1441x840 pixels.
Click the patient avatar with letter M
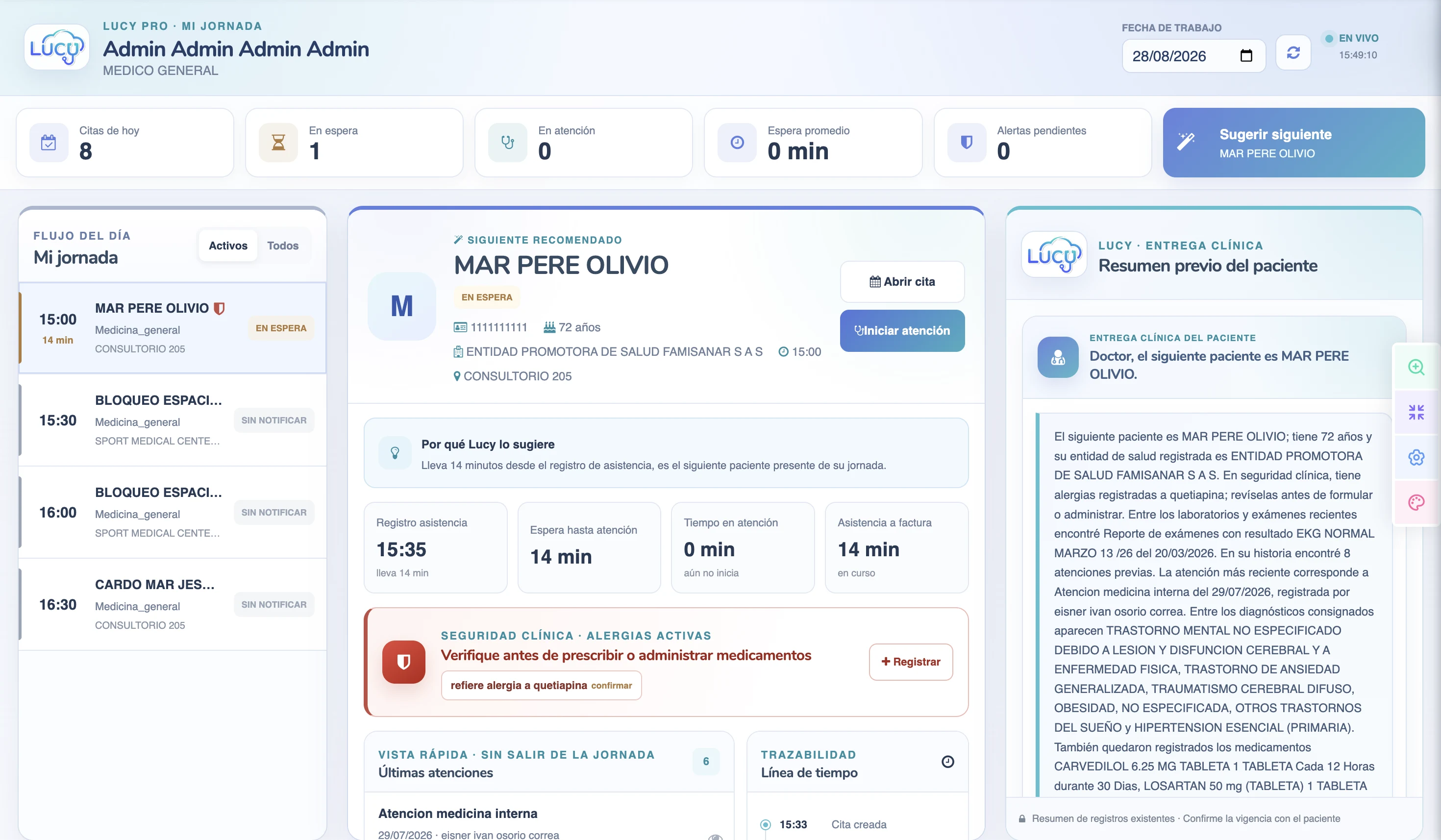[x=401, y=306]
